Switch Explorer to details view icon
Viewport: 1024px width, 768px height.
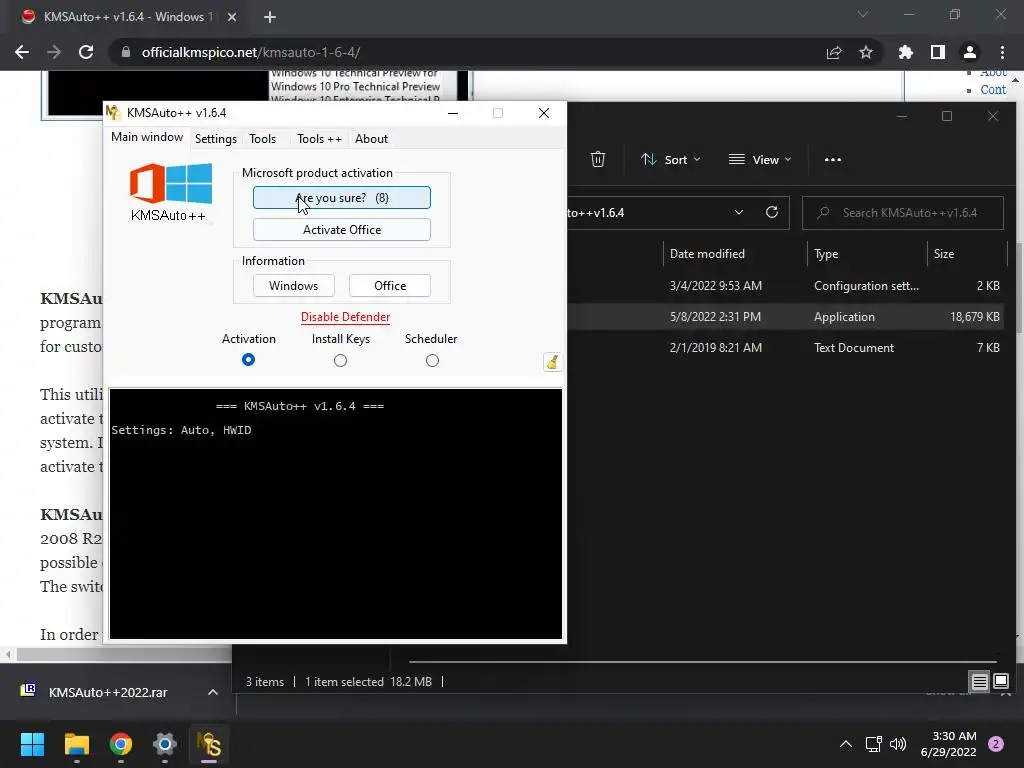(980, 682)
